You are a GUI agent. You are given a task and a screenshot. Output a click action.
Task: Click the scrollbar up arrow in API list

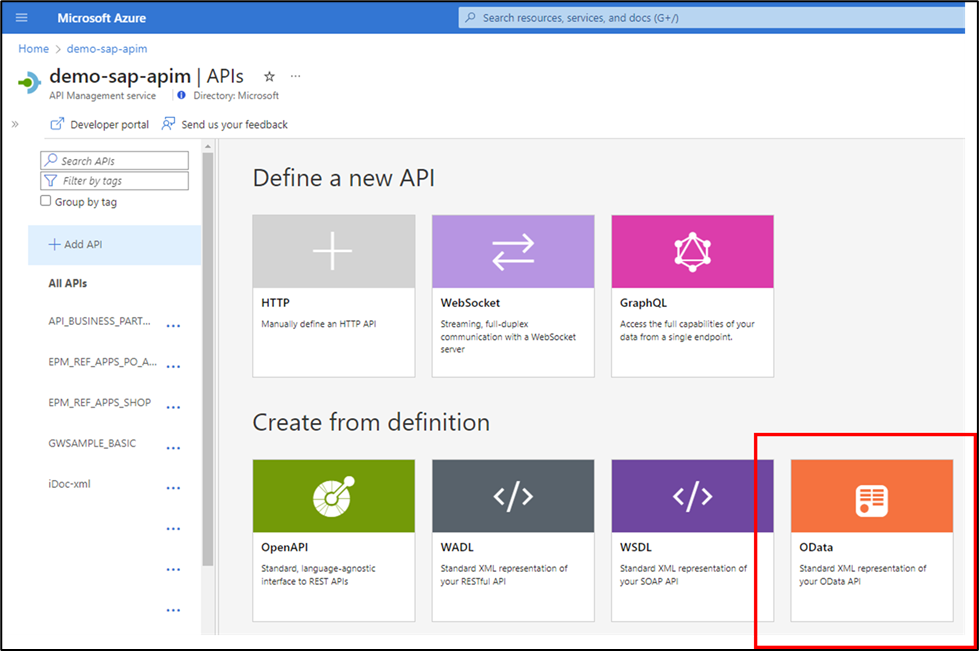pos(208,147)
